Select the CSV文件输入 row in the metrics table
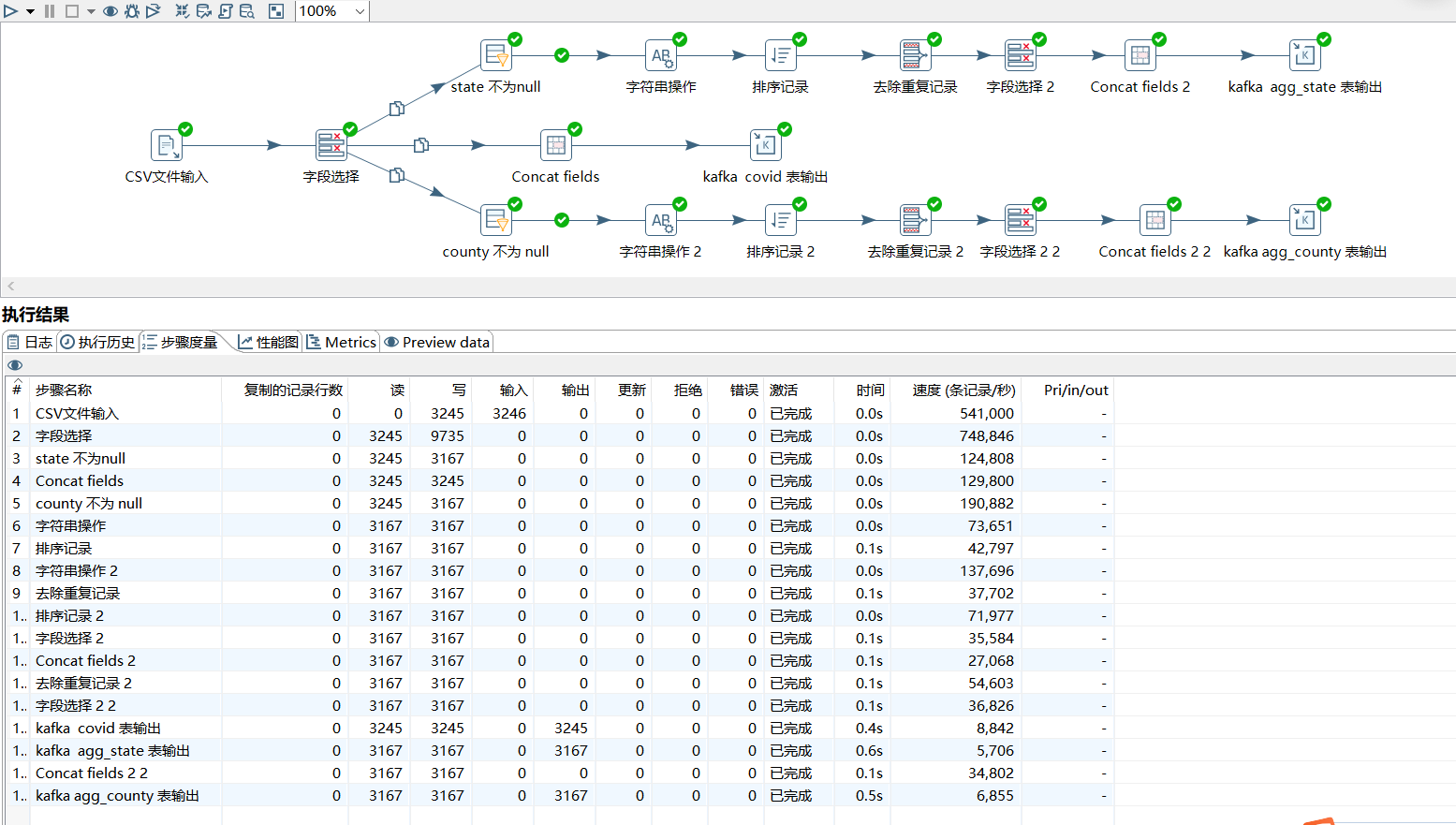Screen dimensions: 1456x825 560,413
